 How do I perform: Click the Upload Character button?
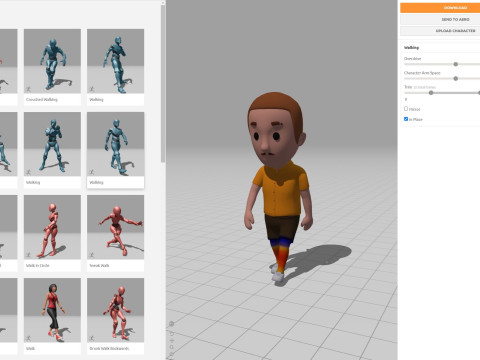pyautogui.click(x=440, y=31)
